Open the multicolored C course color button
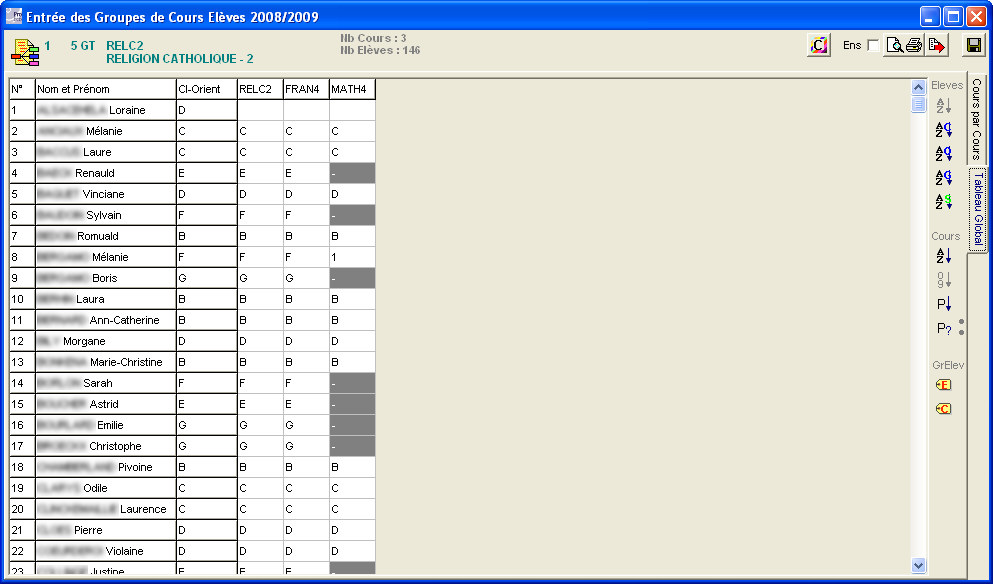The image size is (993, 584). tap(819, 46)
